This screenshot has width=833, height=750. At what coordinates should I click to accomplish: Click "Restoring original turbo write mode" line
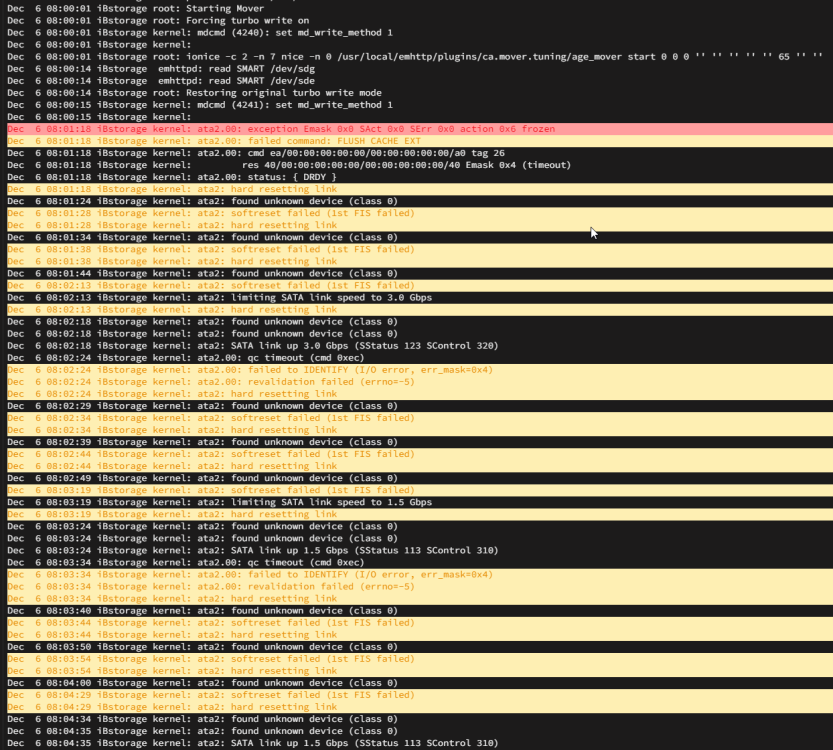tap(420, 93)
